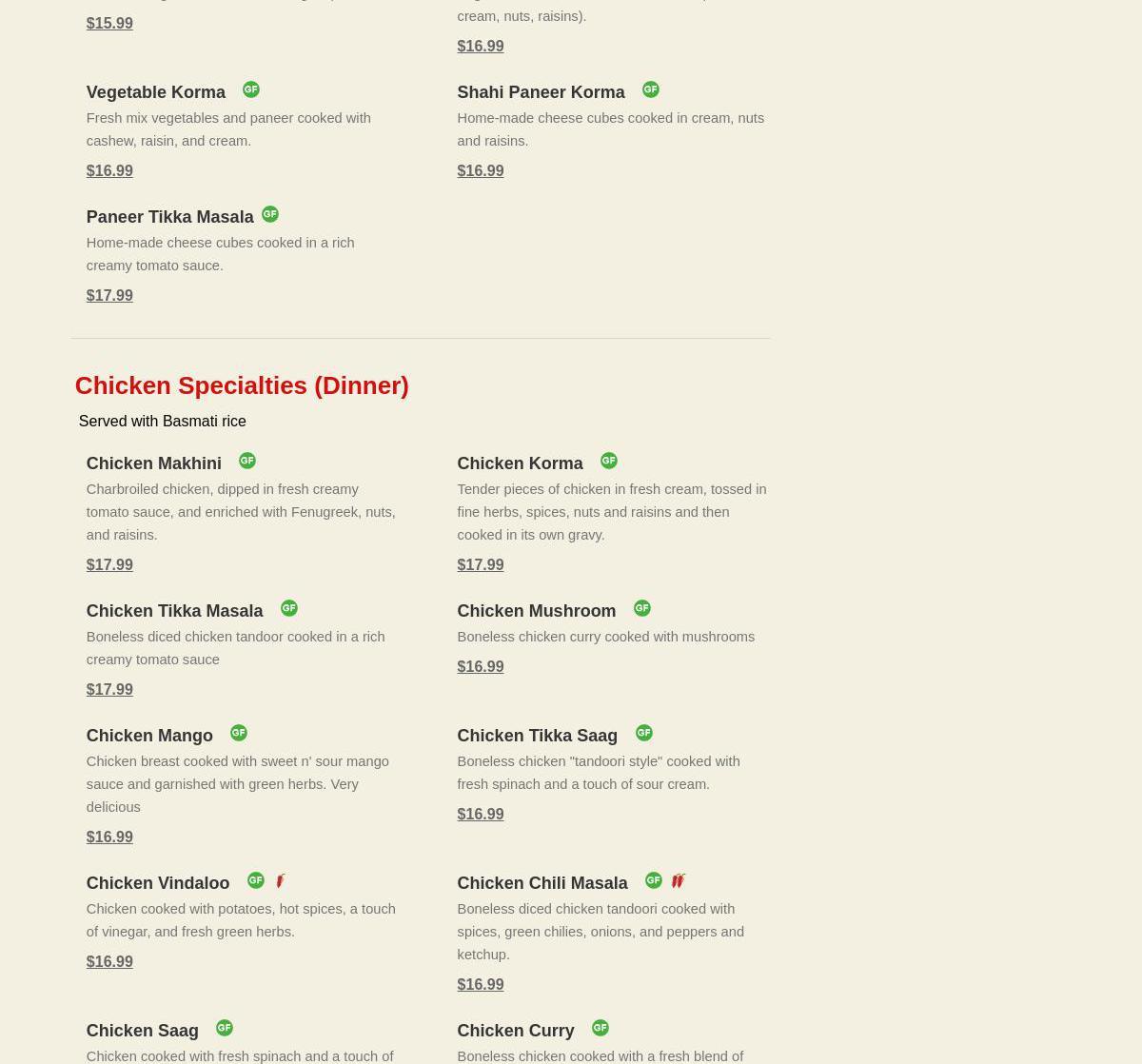
Task: Click $16.99 price under Chicken Mushroom
Action: (481, 666)
